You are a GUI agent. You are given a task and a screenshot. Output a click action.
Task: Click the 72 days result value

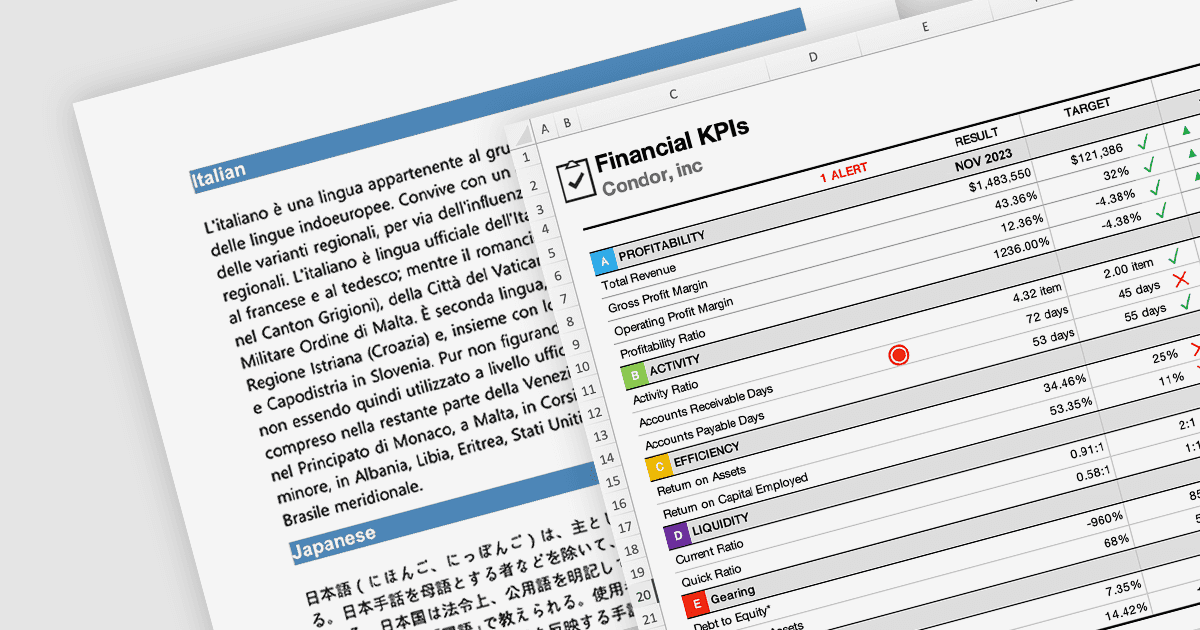point(1048,316)
